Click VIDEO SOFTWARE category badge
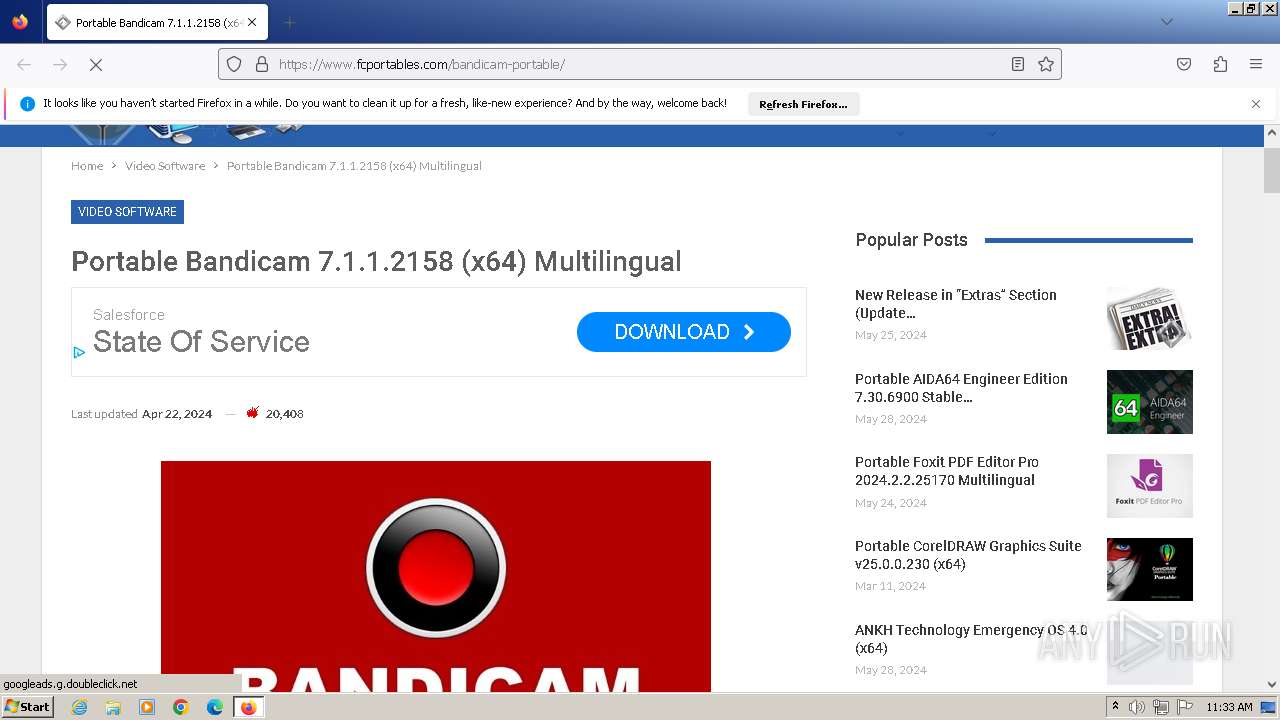Viewport: 1280px width, 720px height. [127, 212]
